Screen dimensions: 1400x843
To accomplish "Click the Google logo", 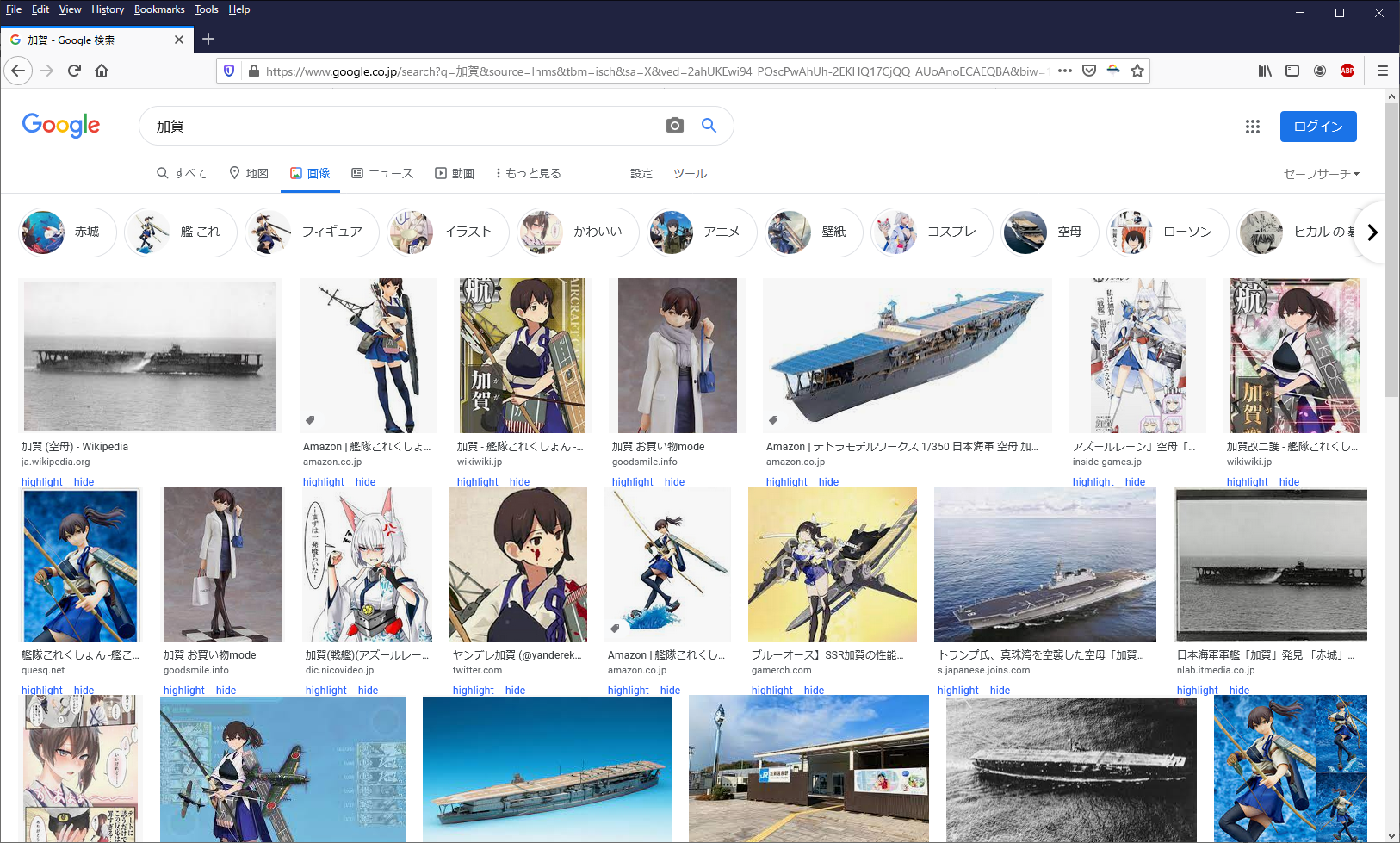I will (x=61, y=125).
